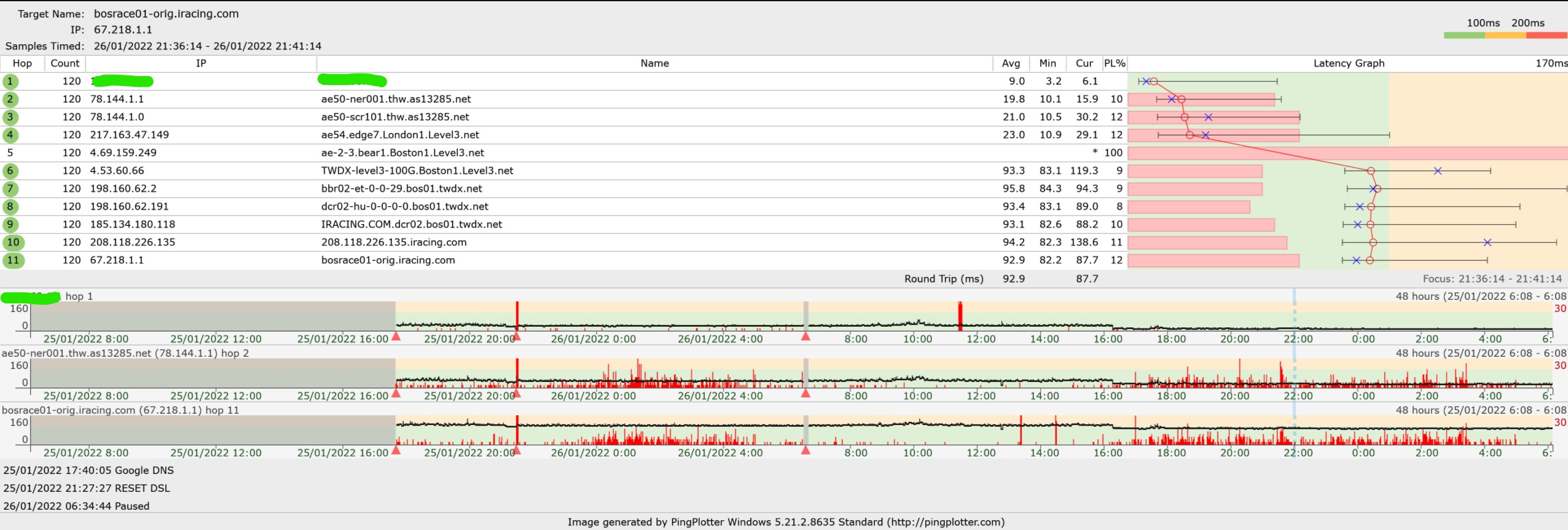Select the '25/01/2022 17:40:05 Google DNS' comment
1568x530 pixels.
coord(88,470)
